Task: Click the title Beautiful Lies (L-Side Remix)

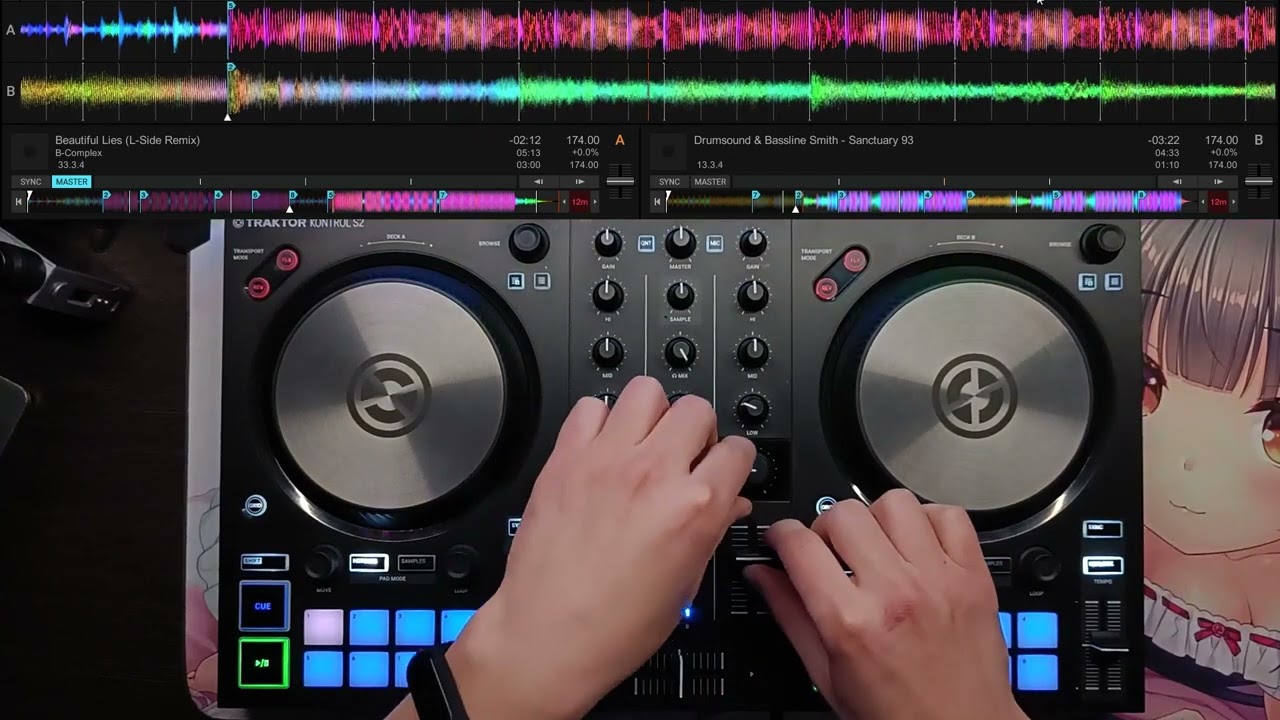Action: [128, 140]
